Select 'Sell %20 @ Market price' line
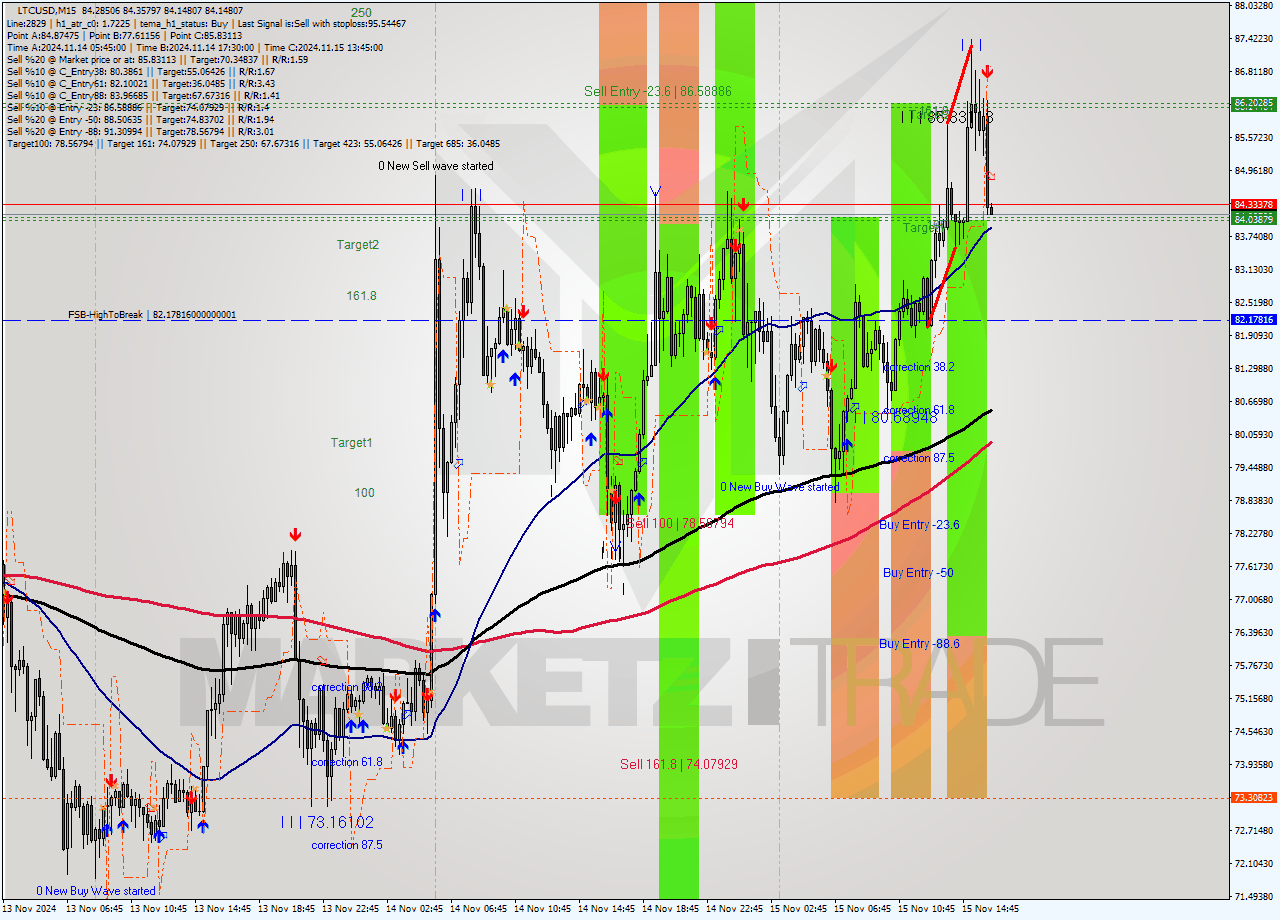 [157, 59]
